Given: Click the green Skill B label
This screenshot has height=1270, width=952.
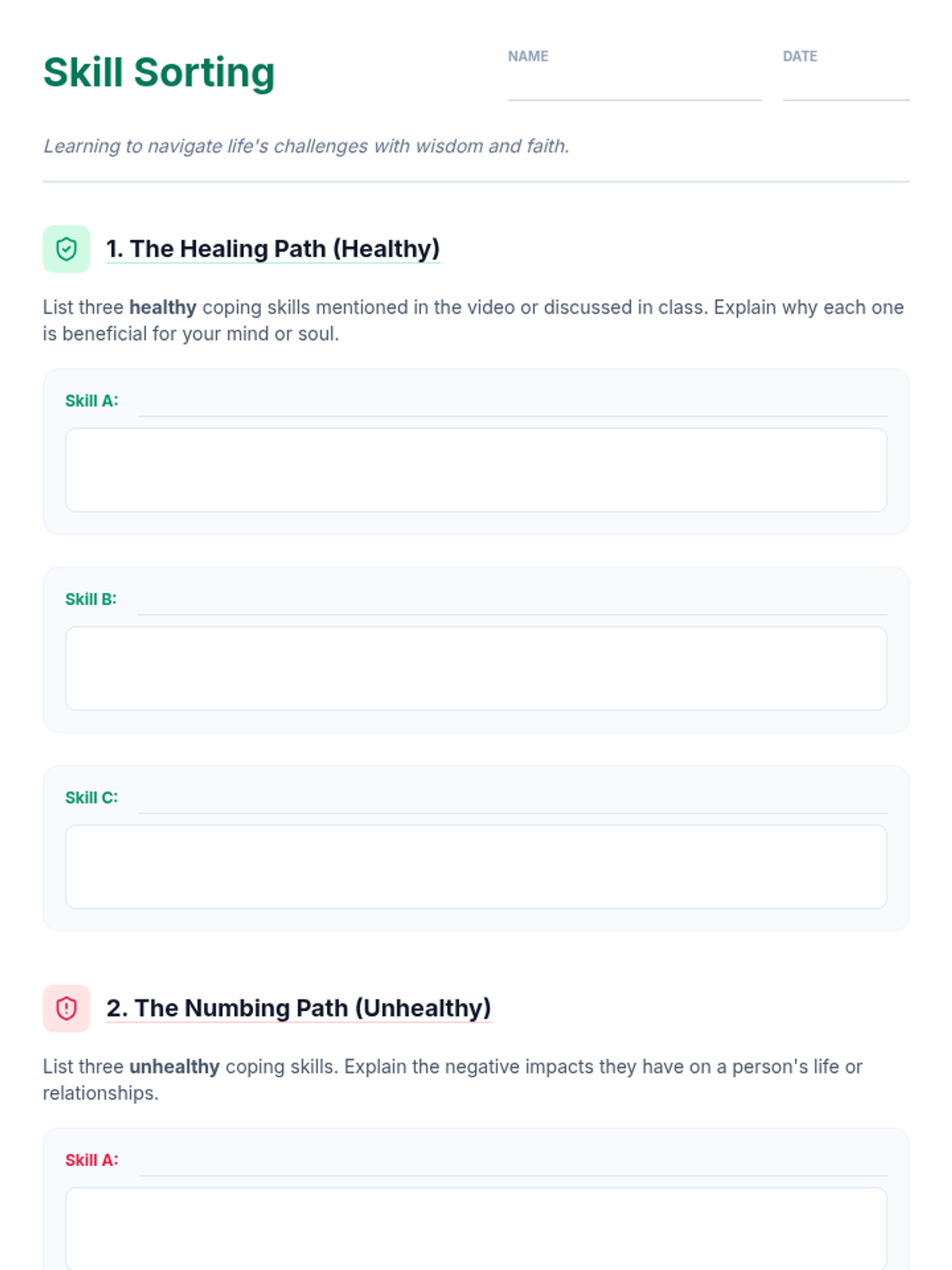Looking at the screenshot, I should click(x=90, y=599).
